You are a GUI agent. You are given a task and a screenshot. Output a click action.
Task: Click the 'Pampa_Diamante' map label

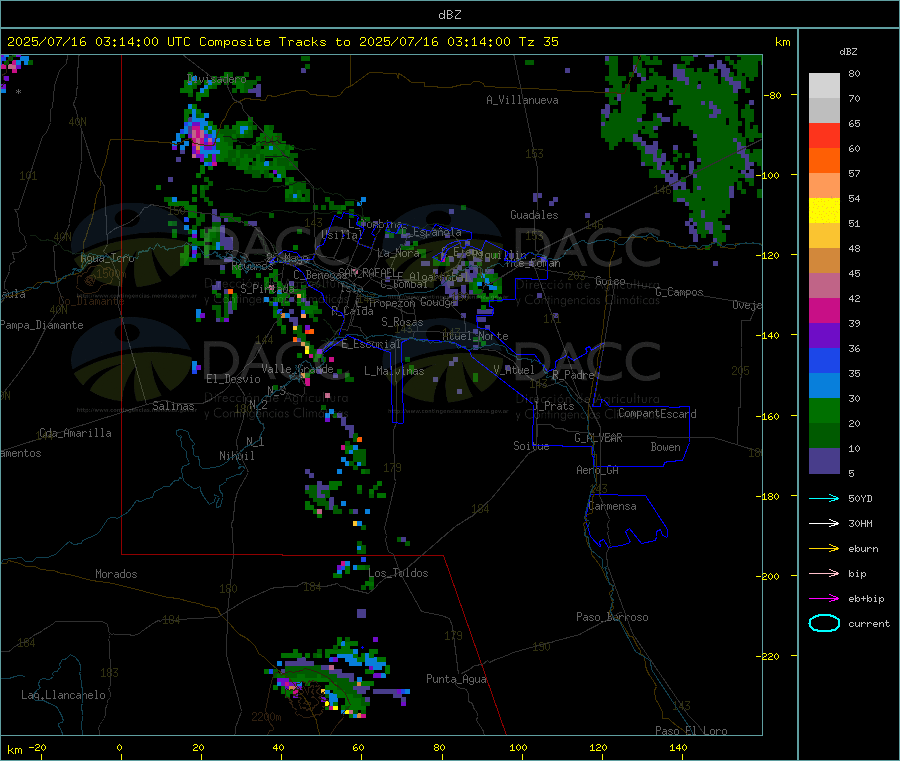[41, 325]
